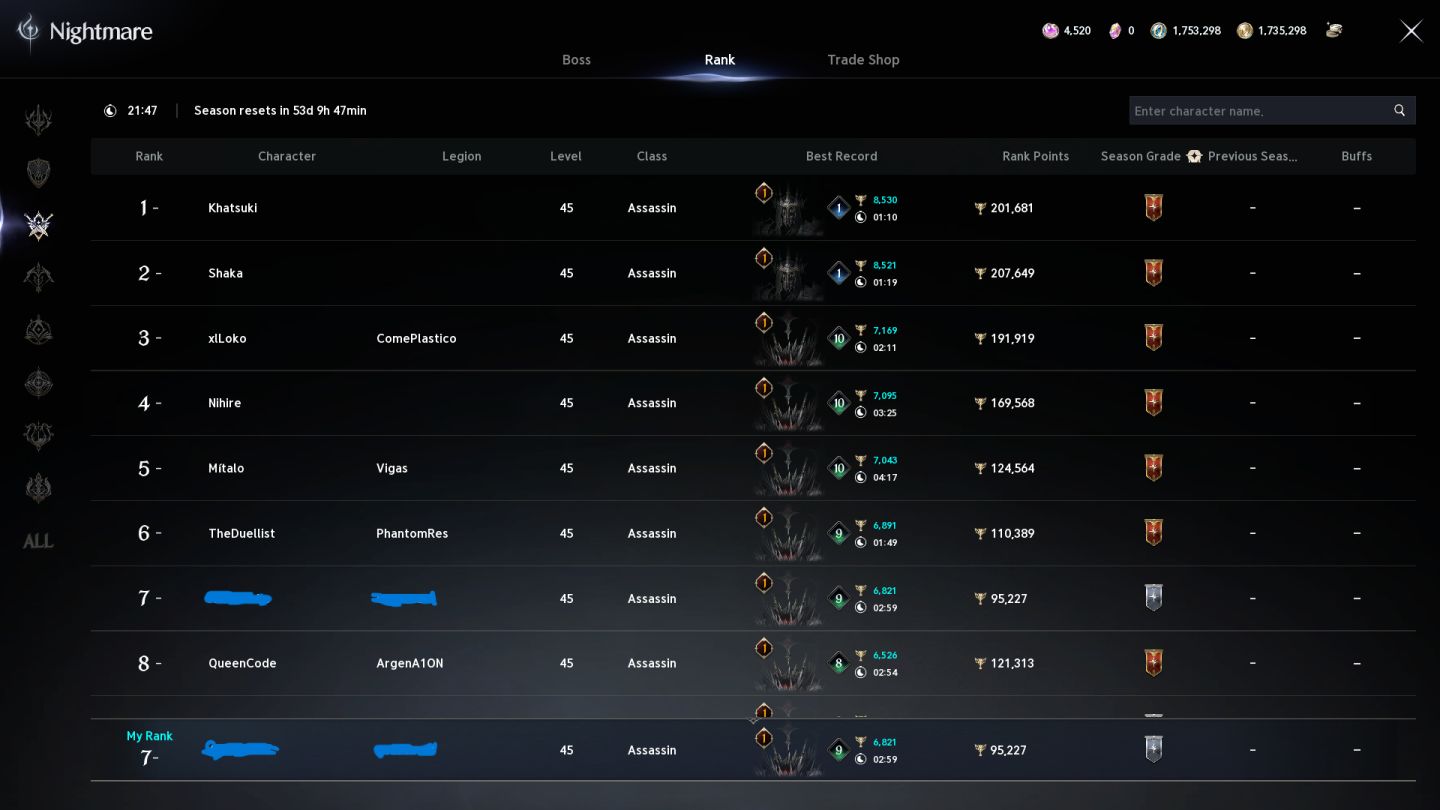Image resolution: width=1440 pixels, height=810 pixels.
Task: Click the Rank column header
Action: (x=149, y=156)
